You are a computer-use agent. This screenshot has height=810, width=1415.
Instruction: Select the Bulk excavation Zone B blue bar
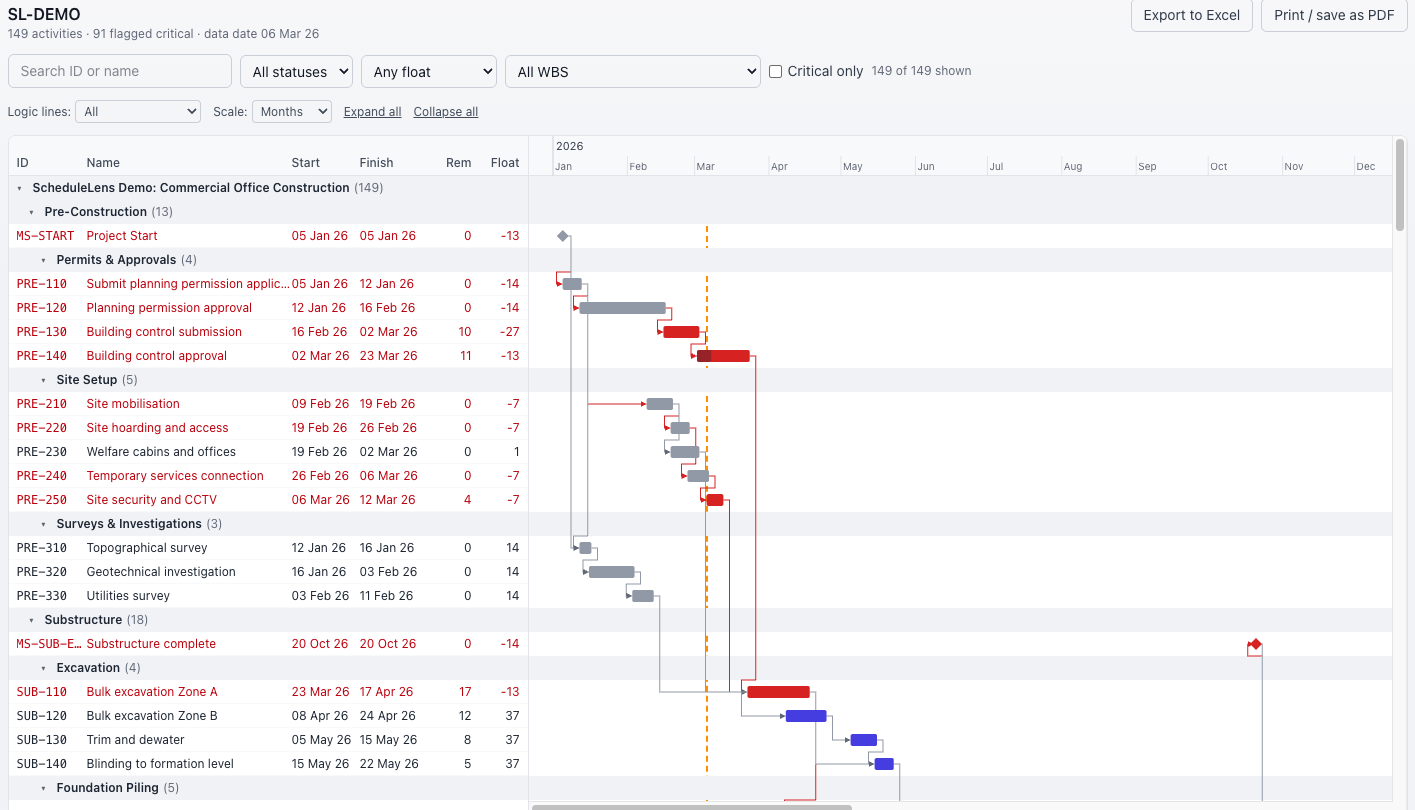806,716
